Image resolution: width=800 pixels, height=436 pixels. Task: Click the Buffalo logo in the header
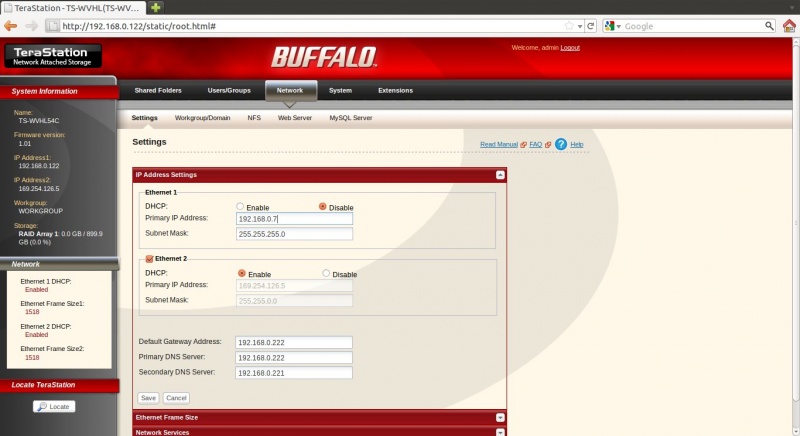(x=324, y=57)
